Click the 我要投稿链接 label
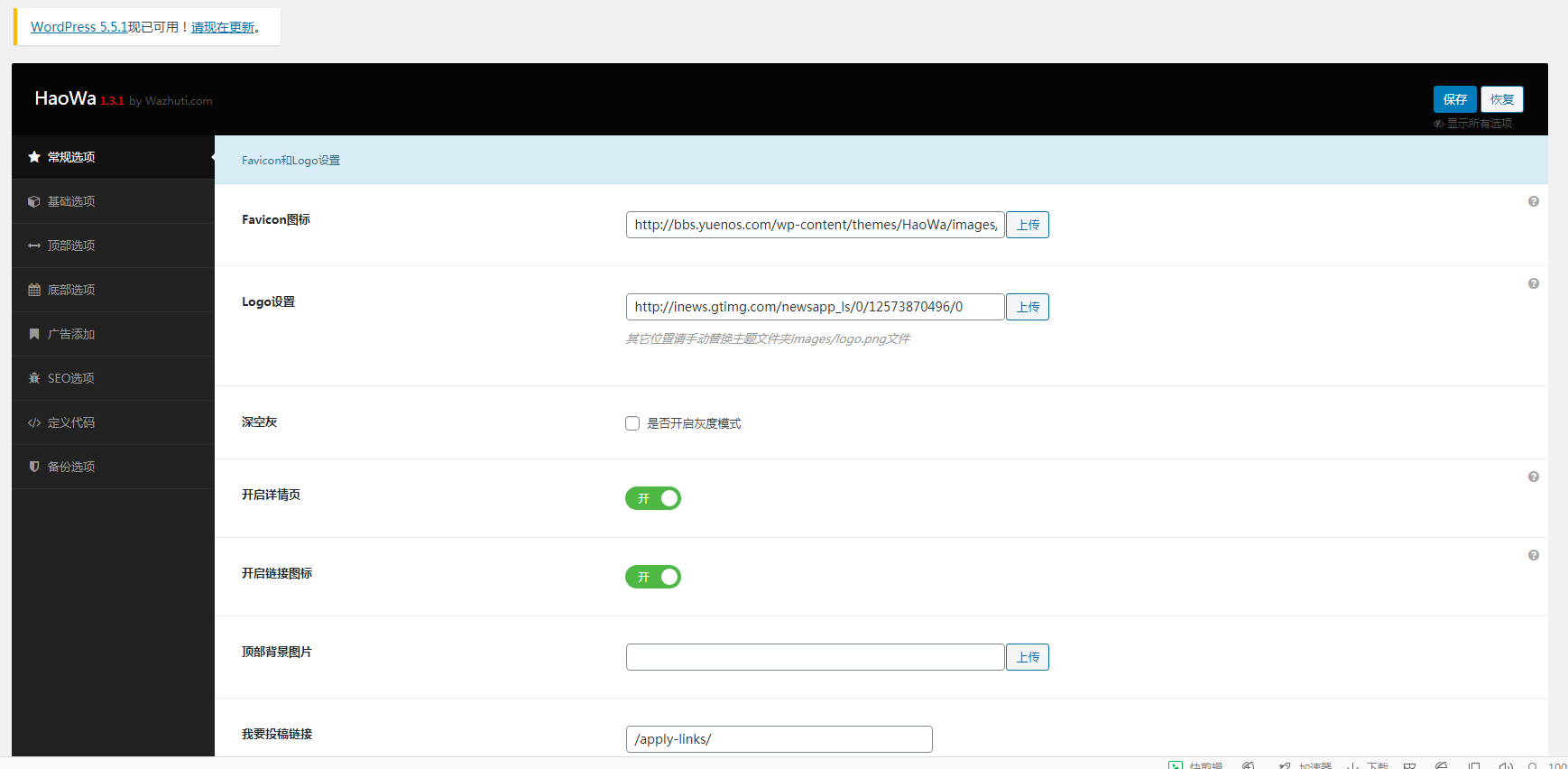The width and height of the screenshot is (1568, 769). coord(277,734)
